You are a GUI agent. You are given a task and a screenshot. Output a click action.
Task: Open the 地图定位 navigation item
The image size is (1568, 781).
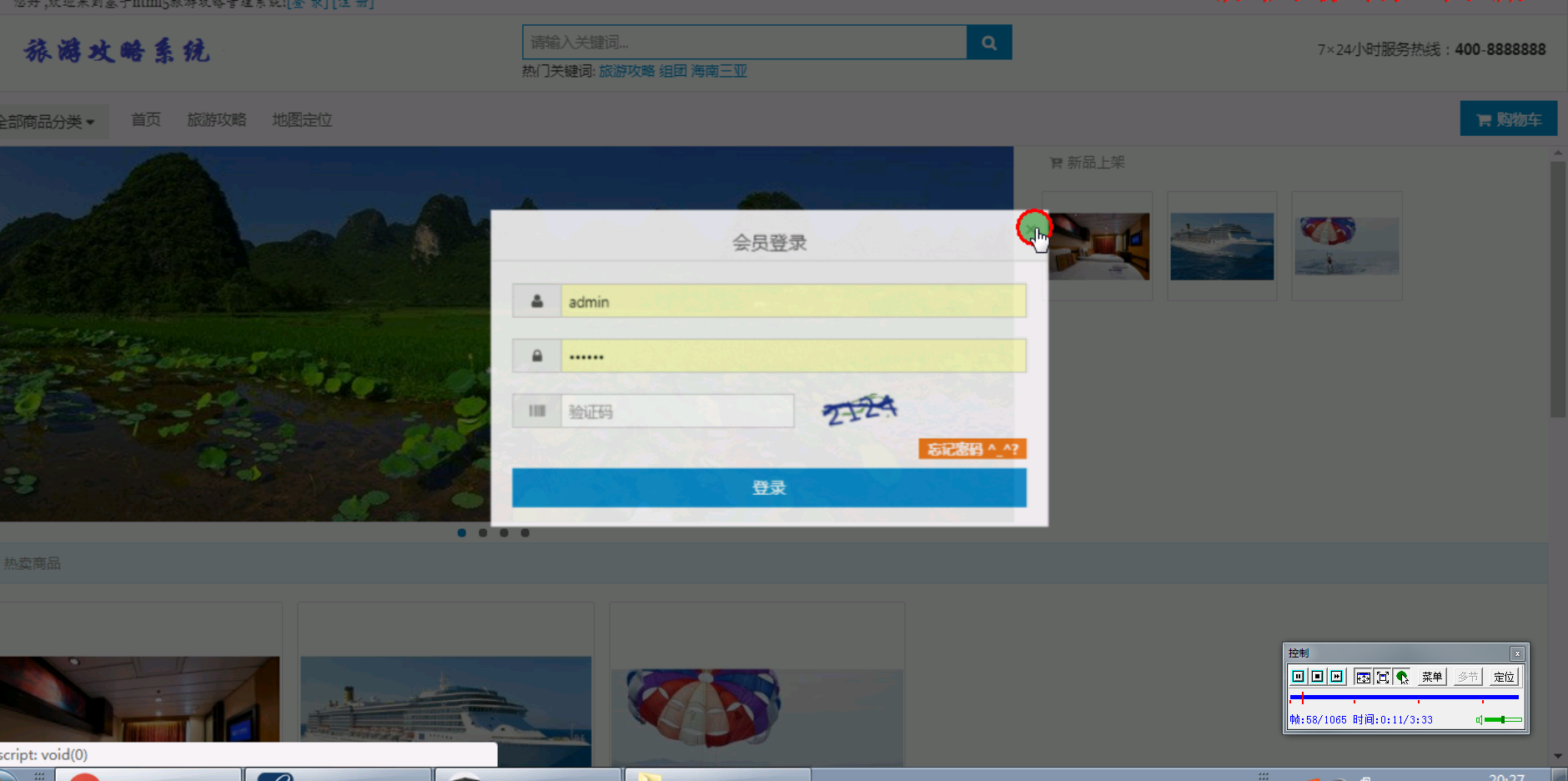(x=302, y=120)
